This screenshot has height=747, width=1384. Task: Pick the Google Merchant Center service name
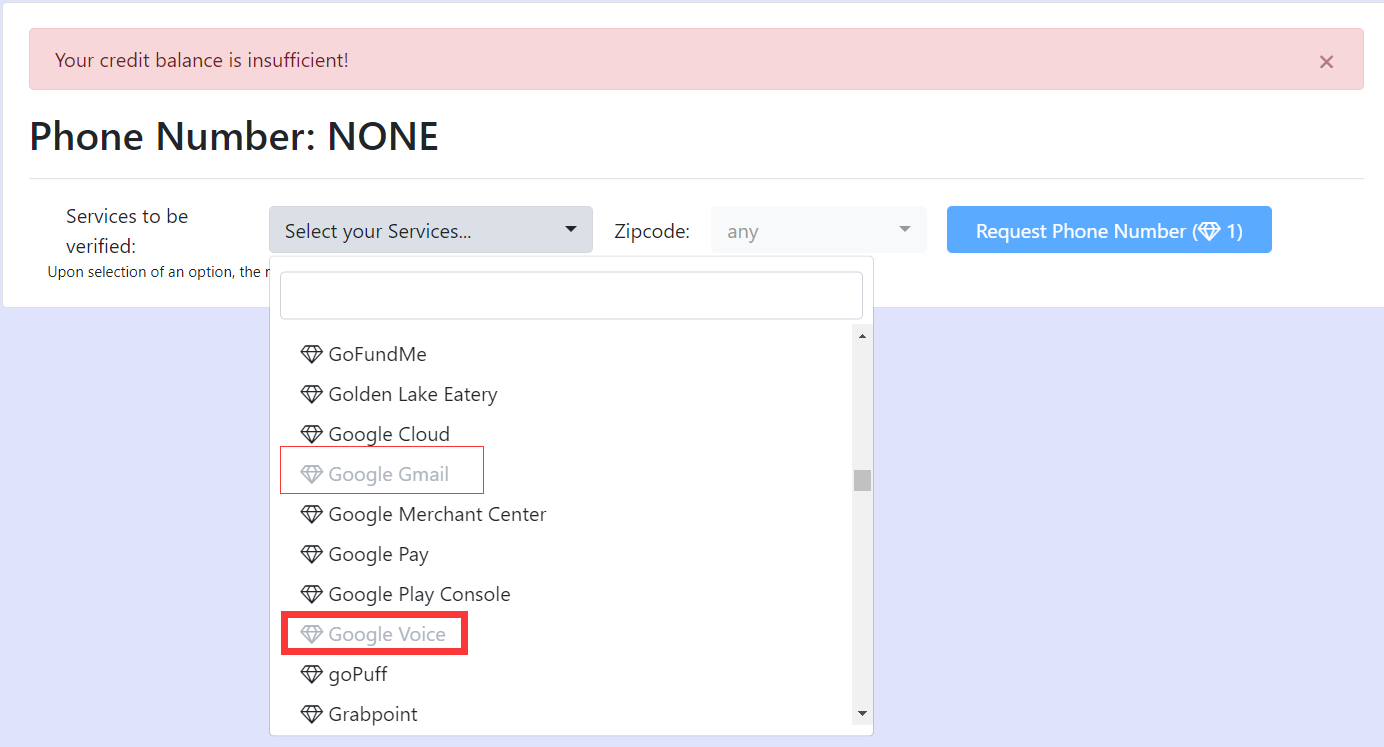click(437, 514)
